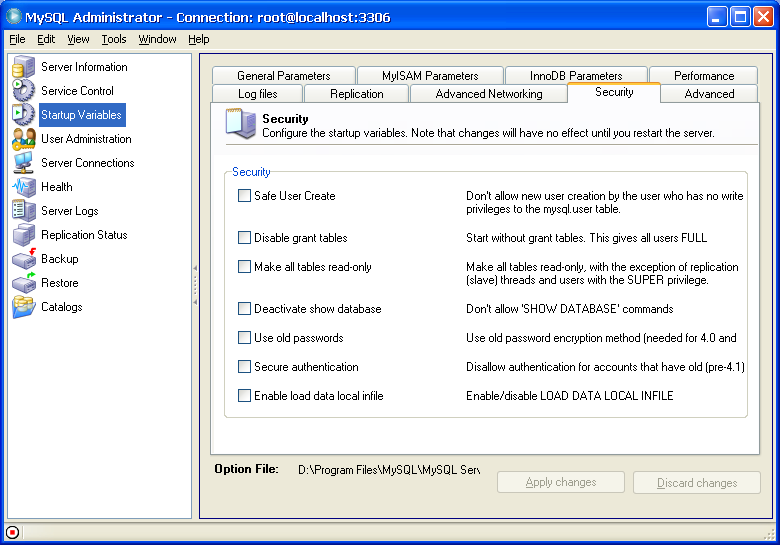Toggle Use old passwords checkbox
This screenshot has height=545, width=780.
(x=244, y=338)
